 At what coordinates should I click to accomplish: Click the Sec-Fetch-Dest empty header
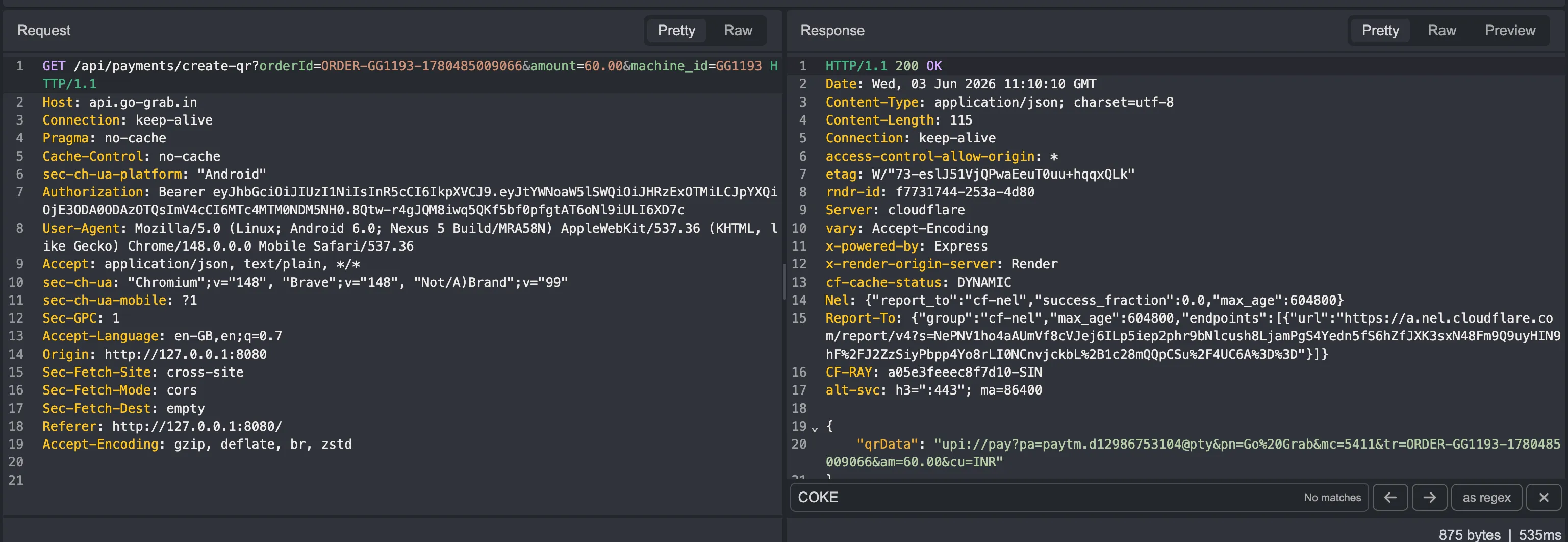123,409
